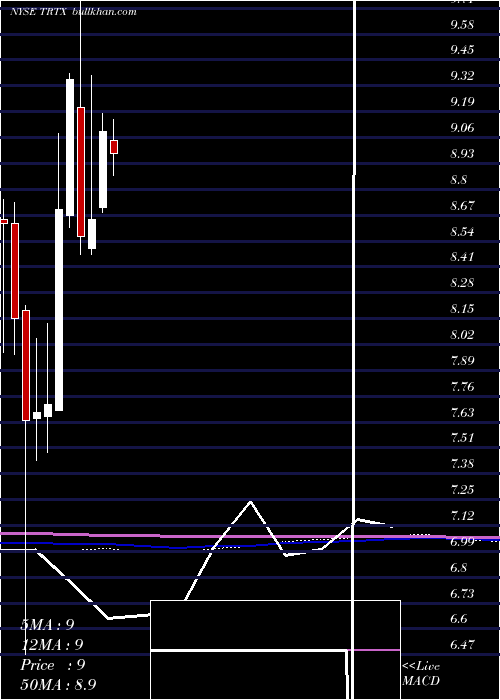Click the 9.06 price axis label
Screen dimensions: 500x700
click(462, 128)
